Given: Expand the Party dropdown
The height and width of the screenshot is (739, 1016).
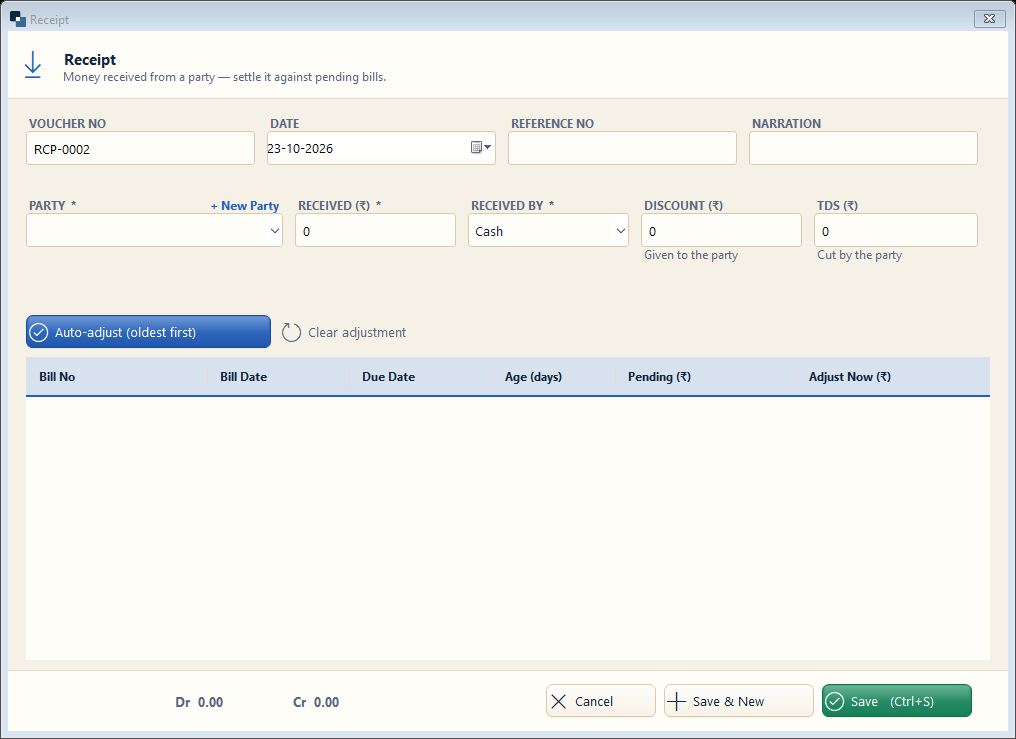Looking at the screenshot, I should point(275,231).
